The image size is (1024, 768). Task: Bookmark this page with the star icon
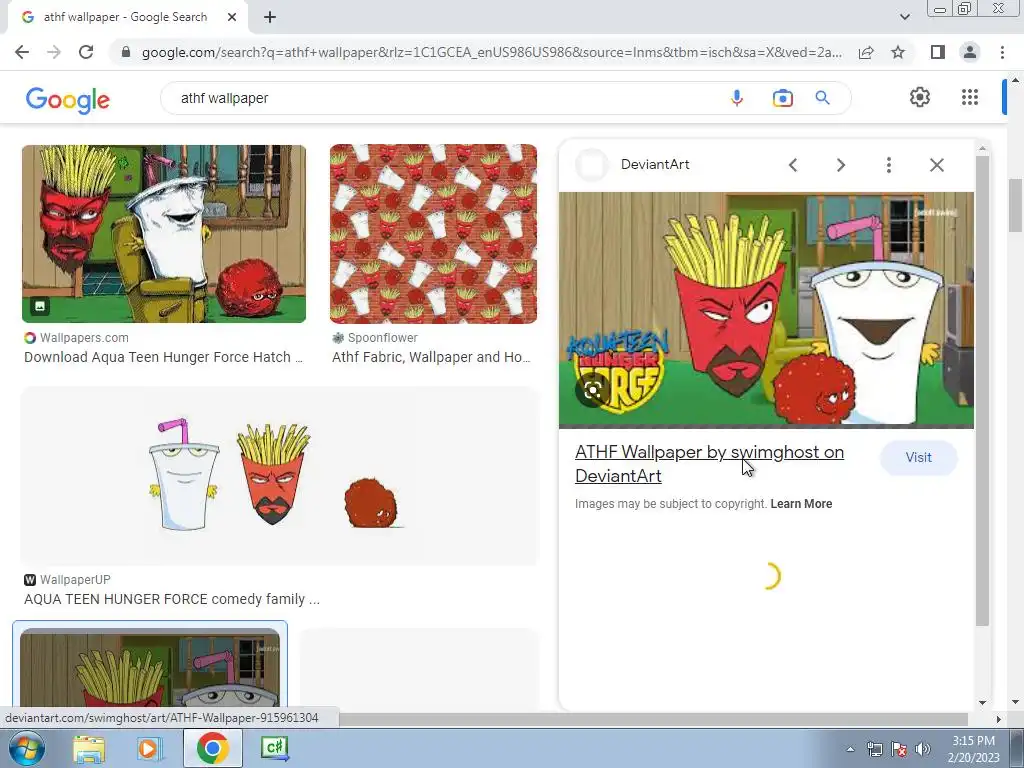[898, 52]
